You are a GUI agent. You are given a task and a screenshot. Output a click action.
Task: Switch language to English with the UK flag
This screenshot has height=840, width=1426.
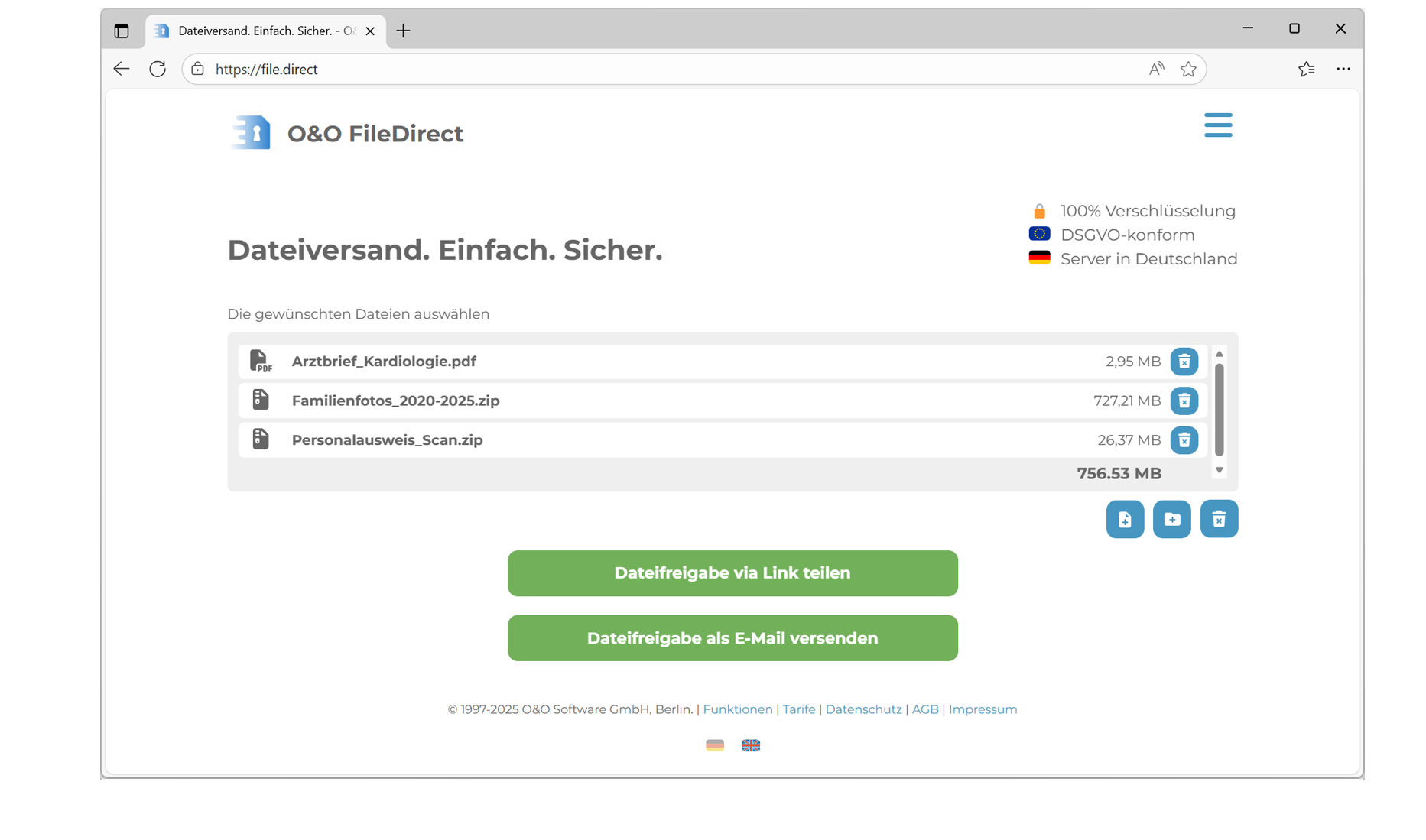(x=751, y=745)
